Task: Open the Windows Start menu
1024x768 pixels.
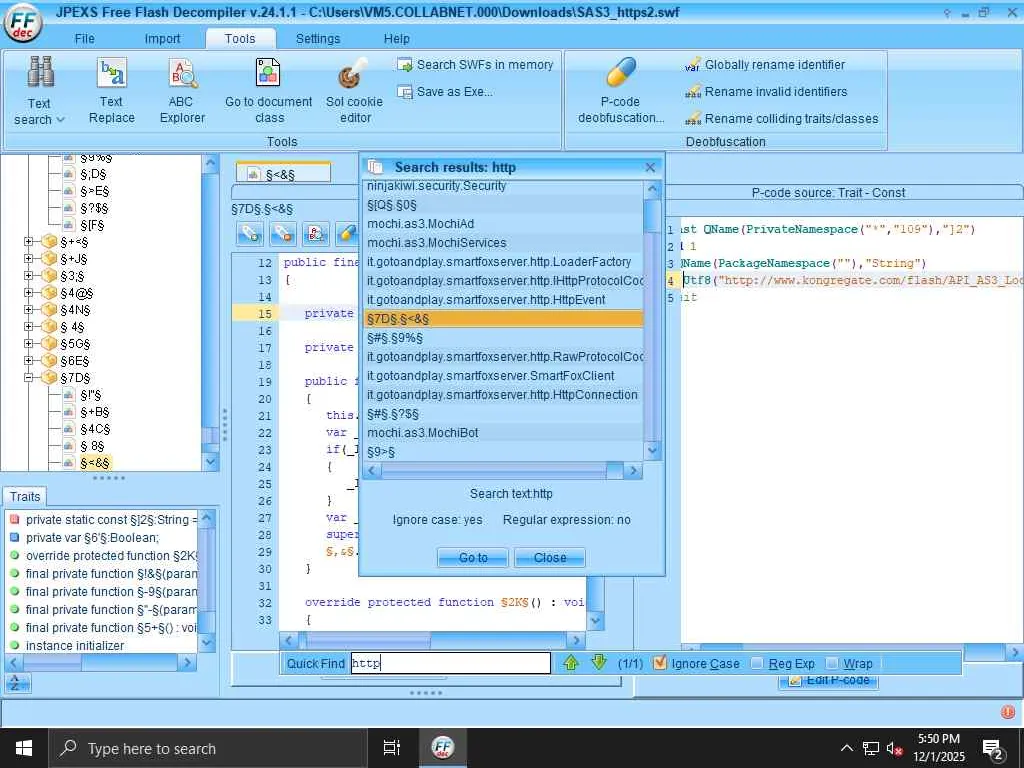Action: pyautogui.click(x=24, y=748)
